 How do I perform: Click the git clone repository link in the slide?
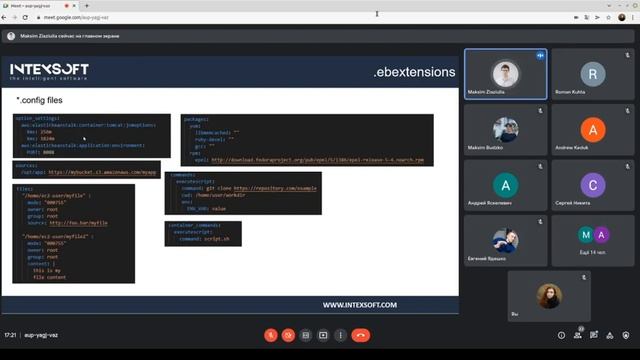tap(275, 188)
